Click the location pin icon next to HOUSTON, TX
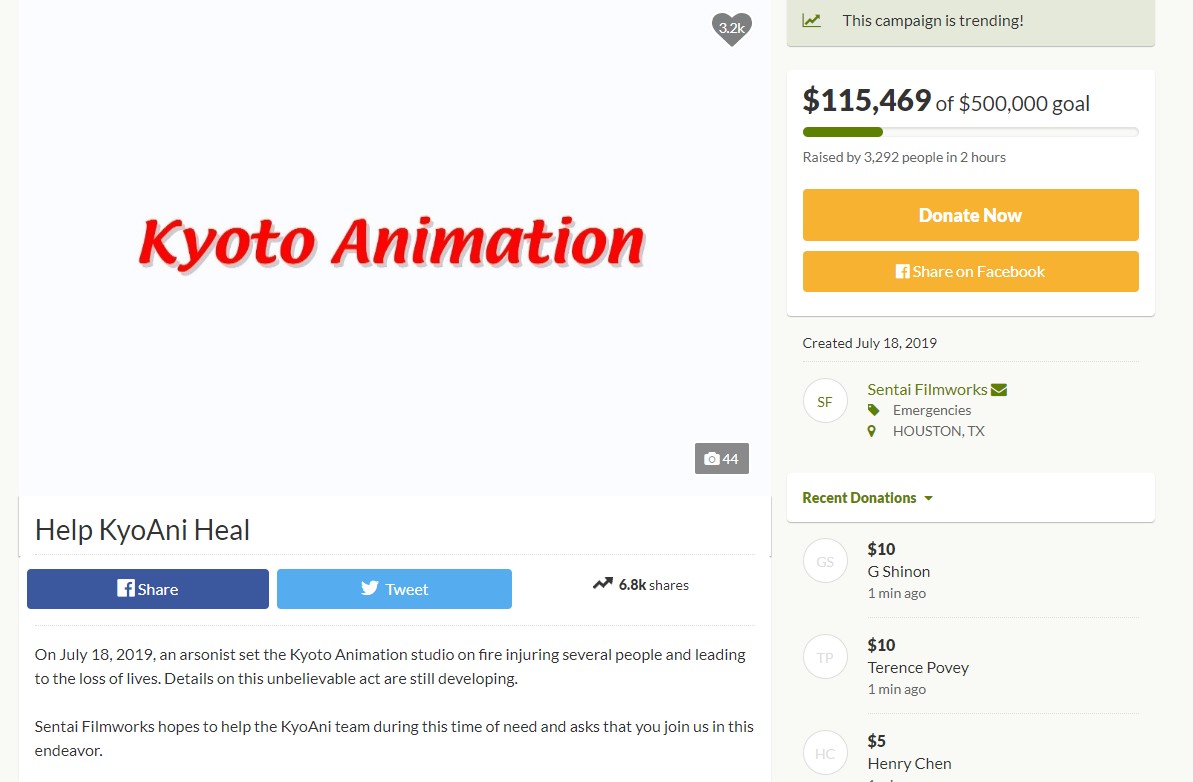This screenshot has width=1193, height=782. (x=872, y=431)
